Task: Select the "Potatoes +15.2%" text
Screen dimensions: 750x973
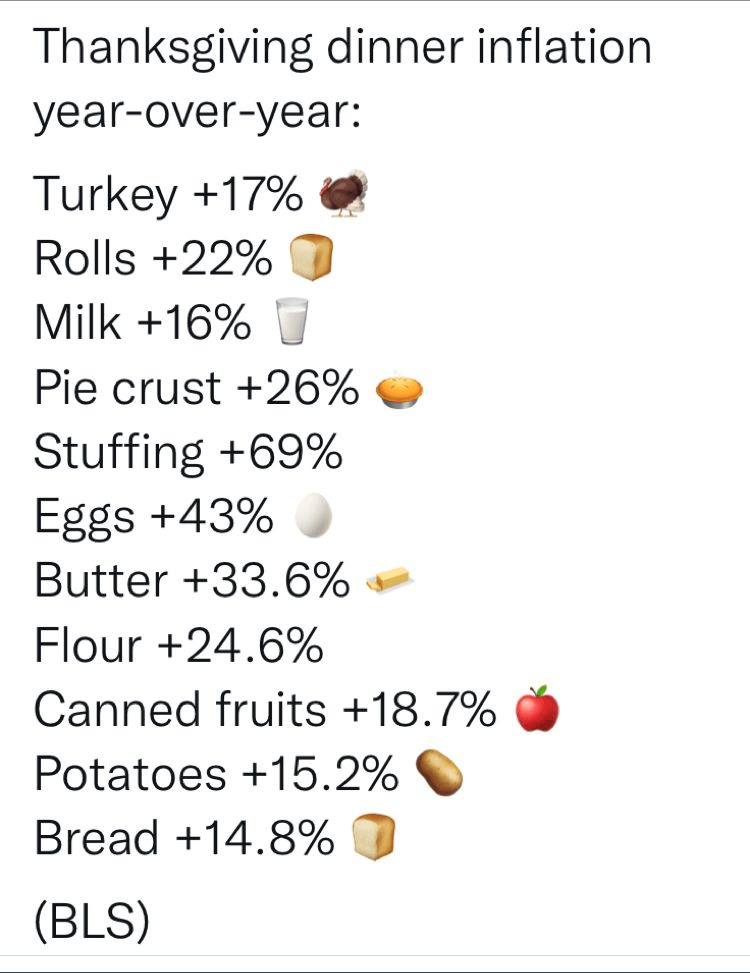Action: [x=216, y=774]
